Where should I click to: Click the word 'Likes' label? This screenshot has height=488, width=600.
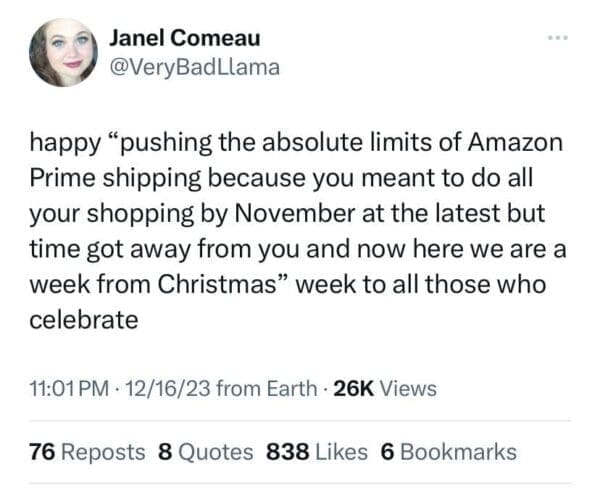[343, 451]
